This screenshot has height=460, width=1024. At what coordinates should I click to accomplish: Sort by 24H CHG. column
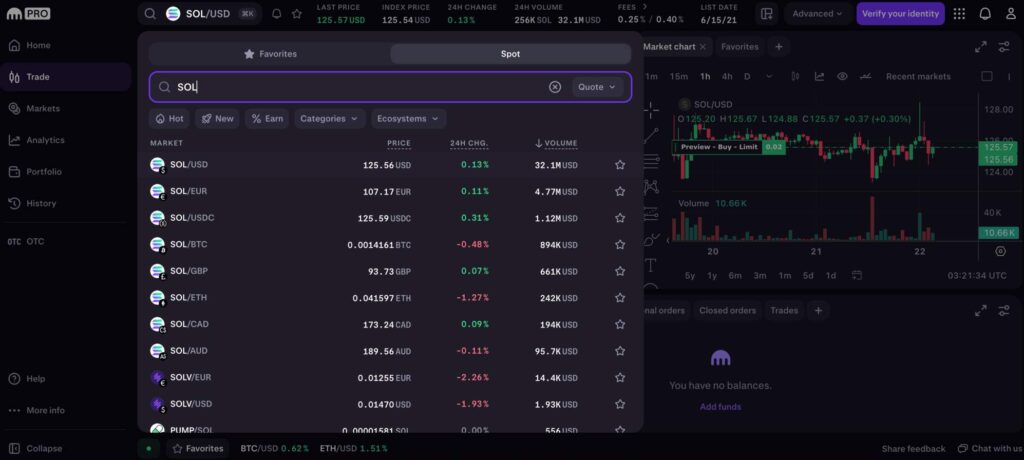[x=469, y=143]
